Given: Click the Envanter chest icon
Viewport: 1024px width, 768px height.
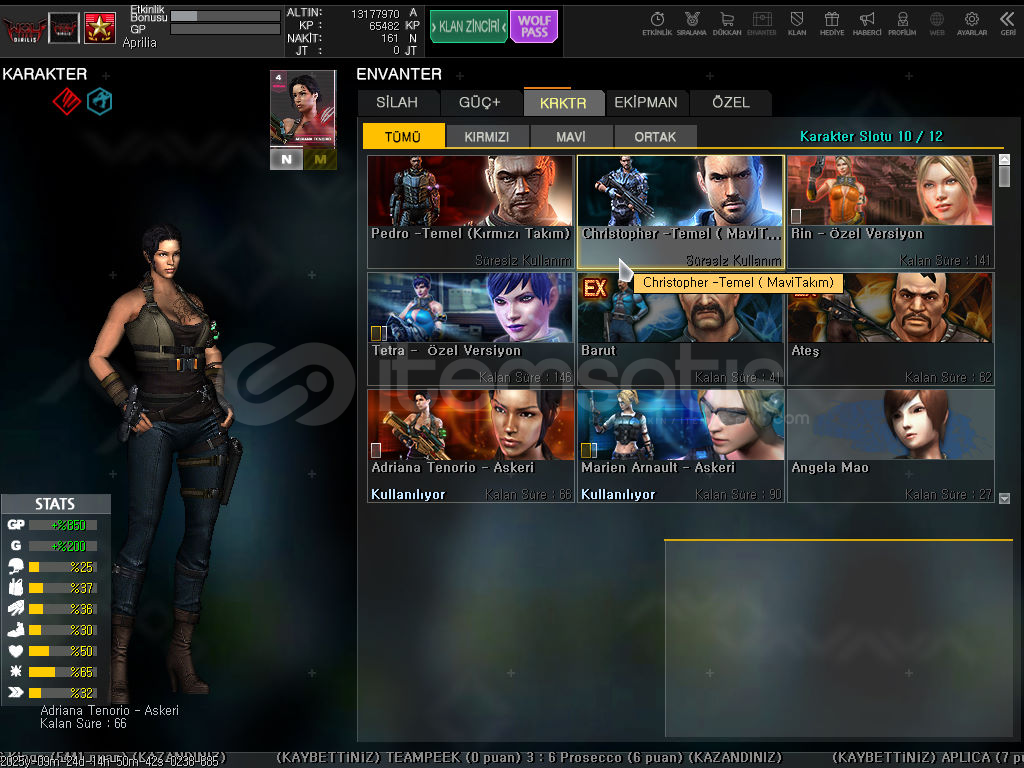Looking at the screenshot, I should [x=761, y=23].
